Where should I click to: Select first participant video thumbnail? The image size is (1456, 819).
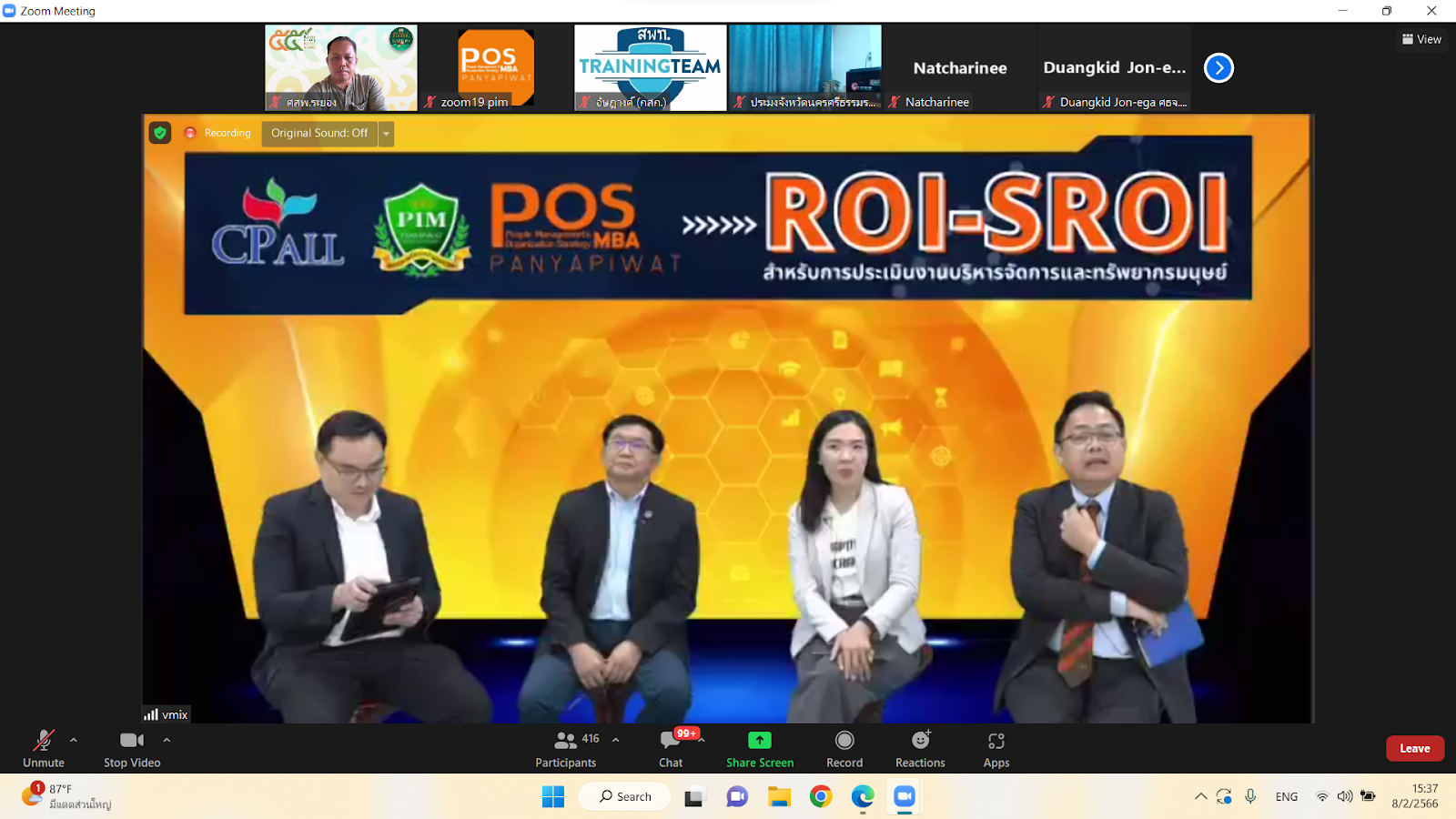(341, 67)
